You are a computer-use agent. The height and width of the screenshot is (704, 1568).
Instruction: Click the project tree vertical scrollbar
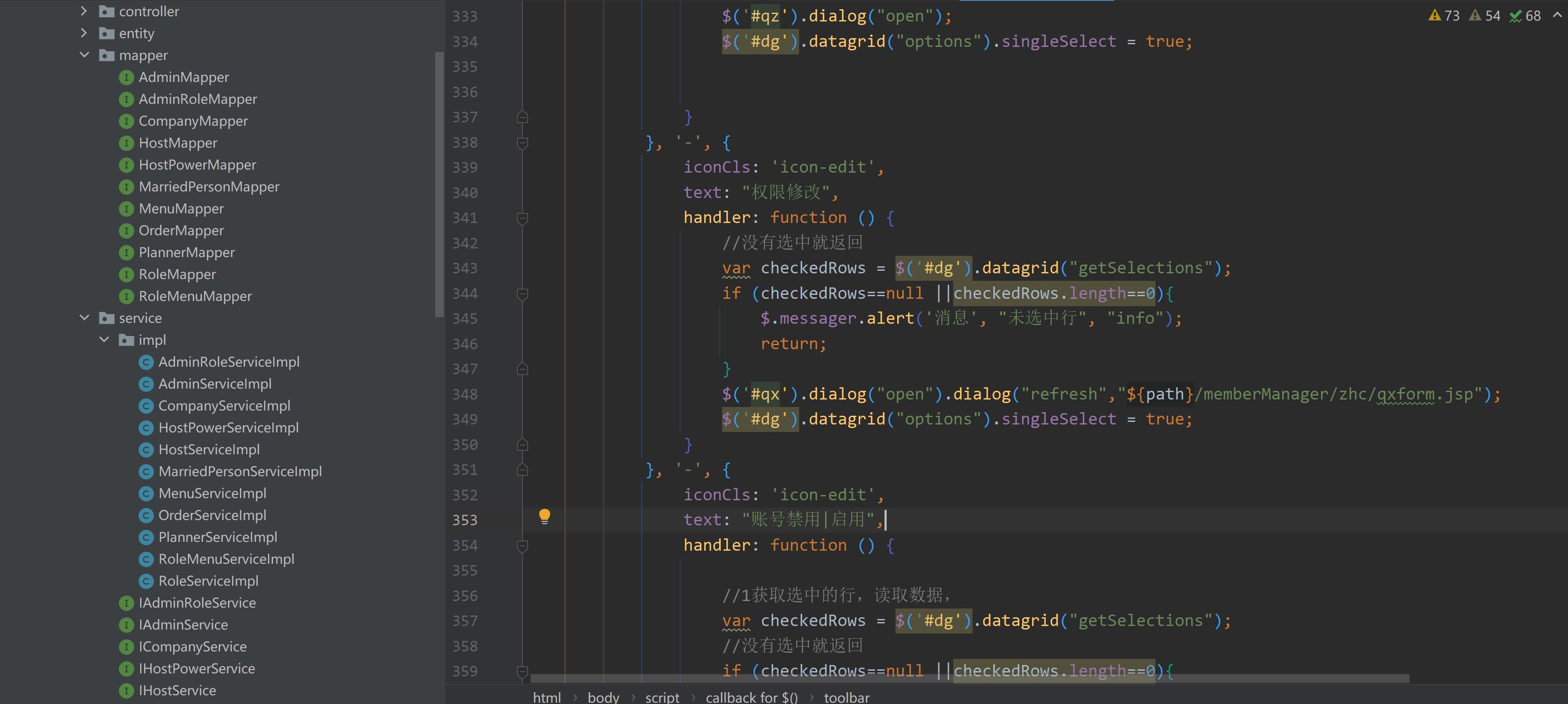point(440,184)
